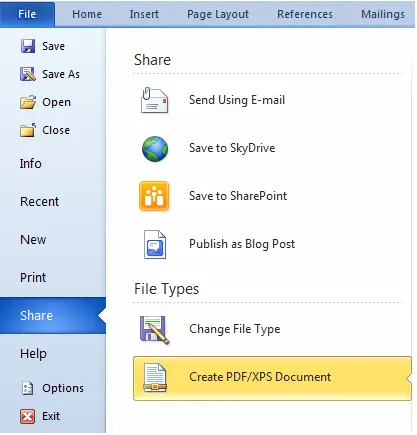
Task: Click the Change File Type icon
Action: point(154,330)
